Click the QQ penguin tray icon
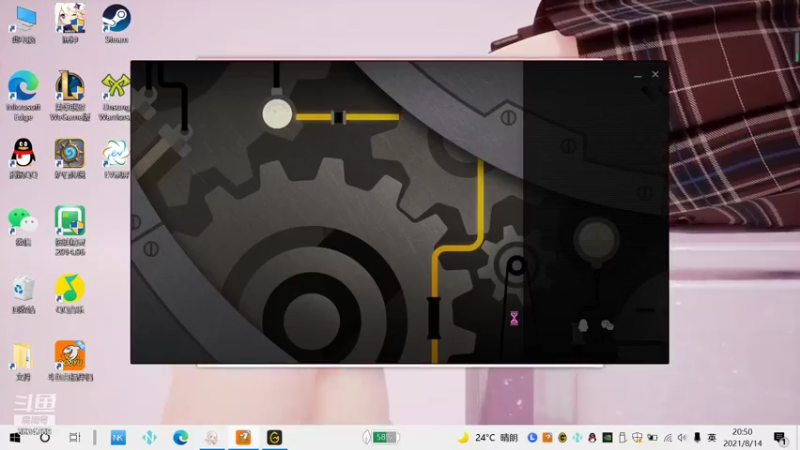Image resolution: width=800 pixels, height=450 pixels. pyautogui.click(x=592, y=438)
